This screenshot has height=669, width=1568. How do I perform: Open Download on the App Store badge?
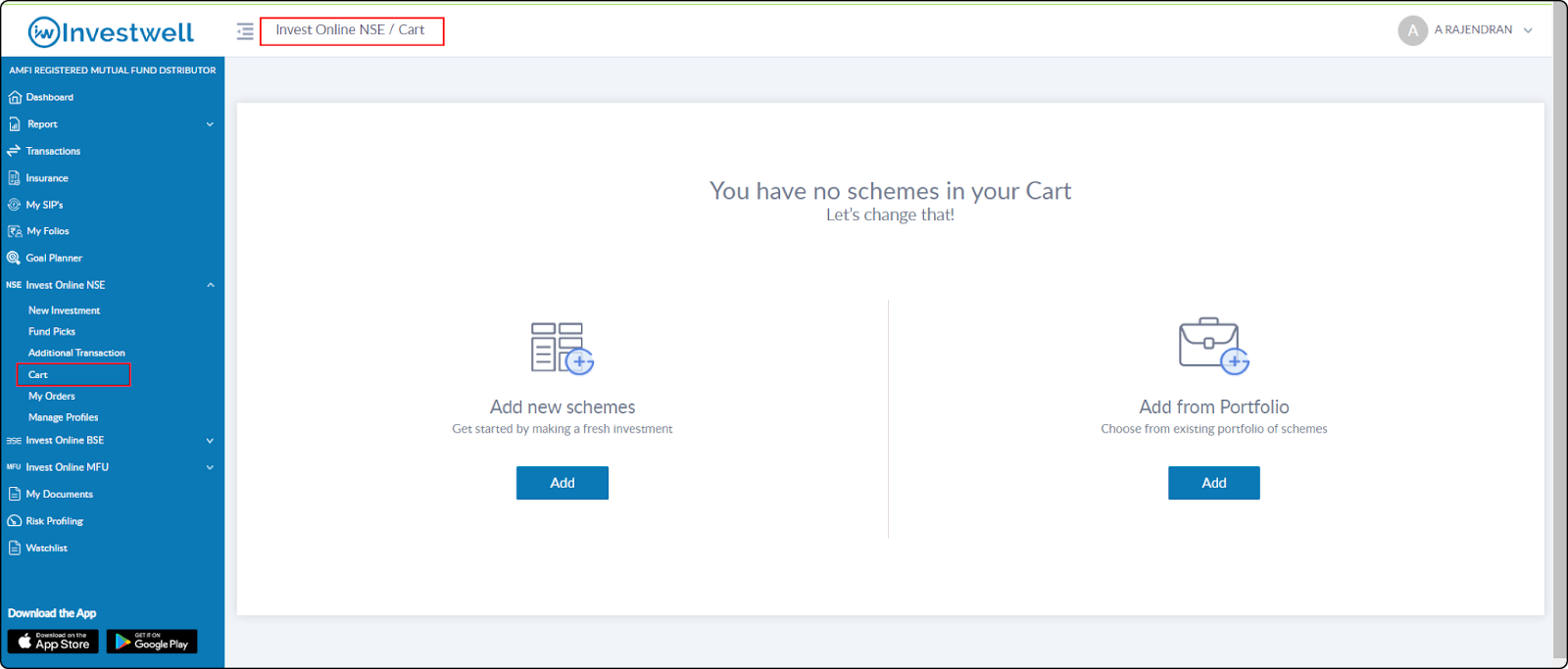pyautogui.click(x=53, y=642)
